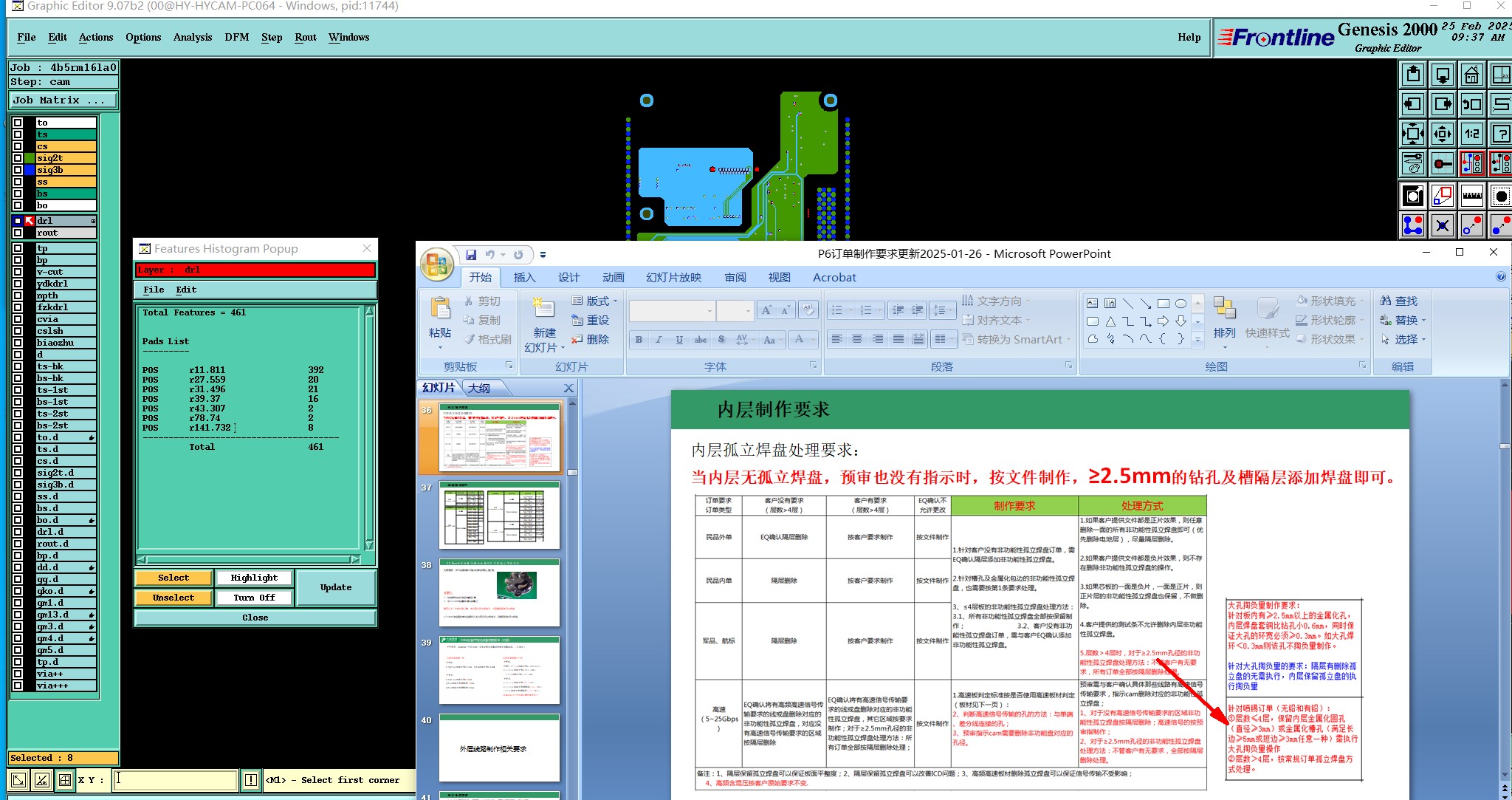Click the delete-feature X icon
1512x800 pixels.
1442,225
